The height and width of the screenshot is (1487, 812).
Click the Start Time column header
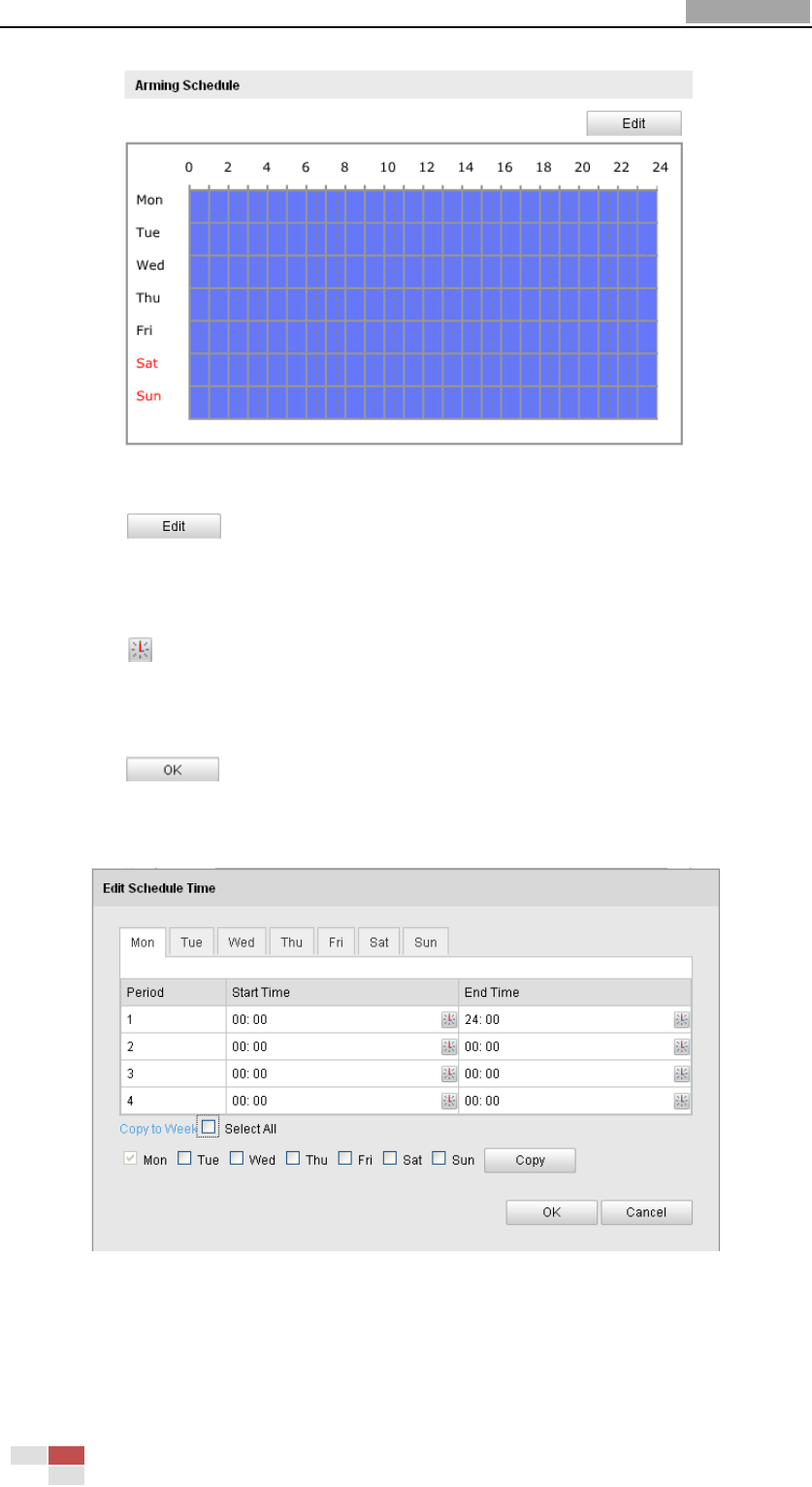click(341, 992)
